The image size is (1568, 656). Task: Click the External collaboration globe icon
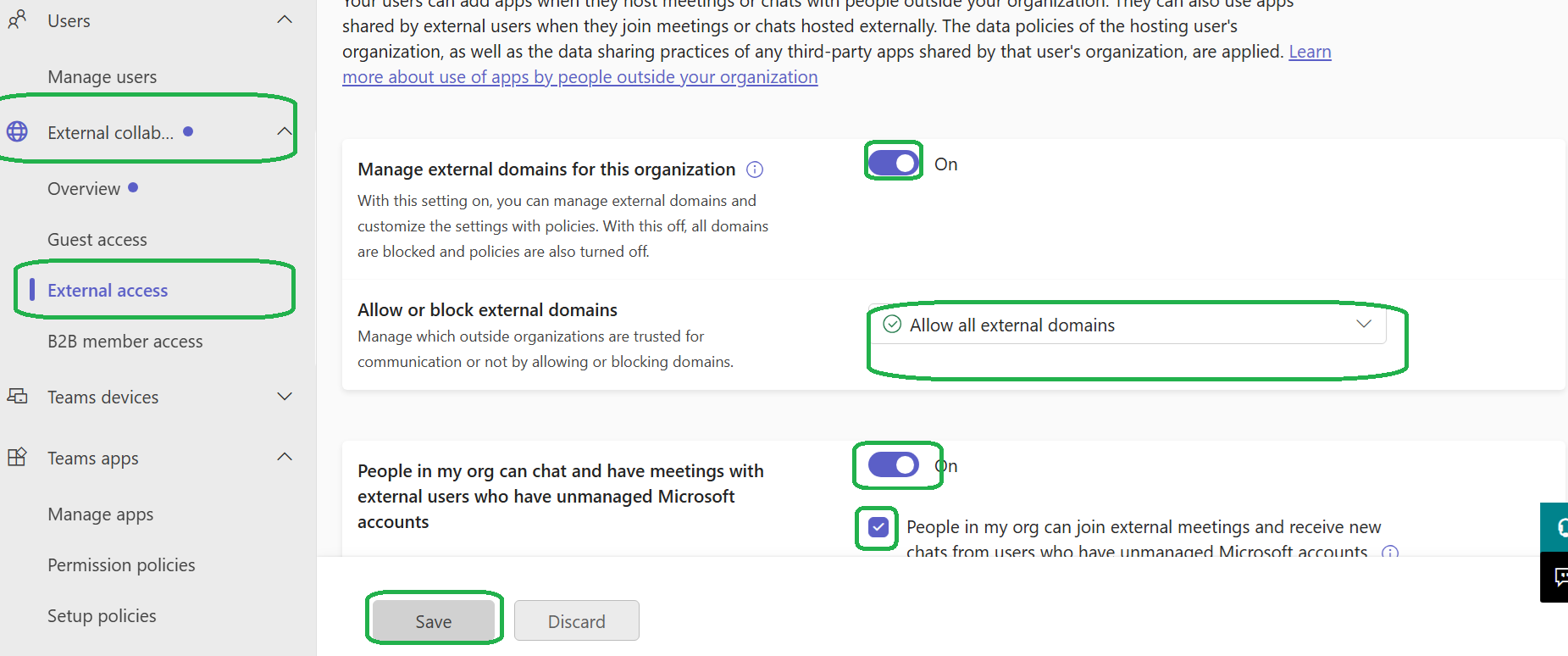(x=17, y=131)
